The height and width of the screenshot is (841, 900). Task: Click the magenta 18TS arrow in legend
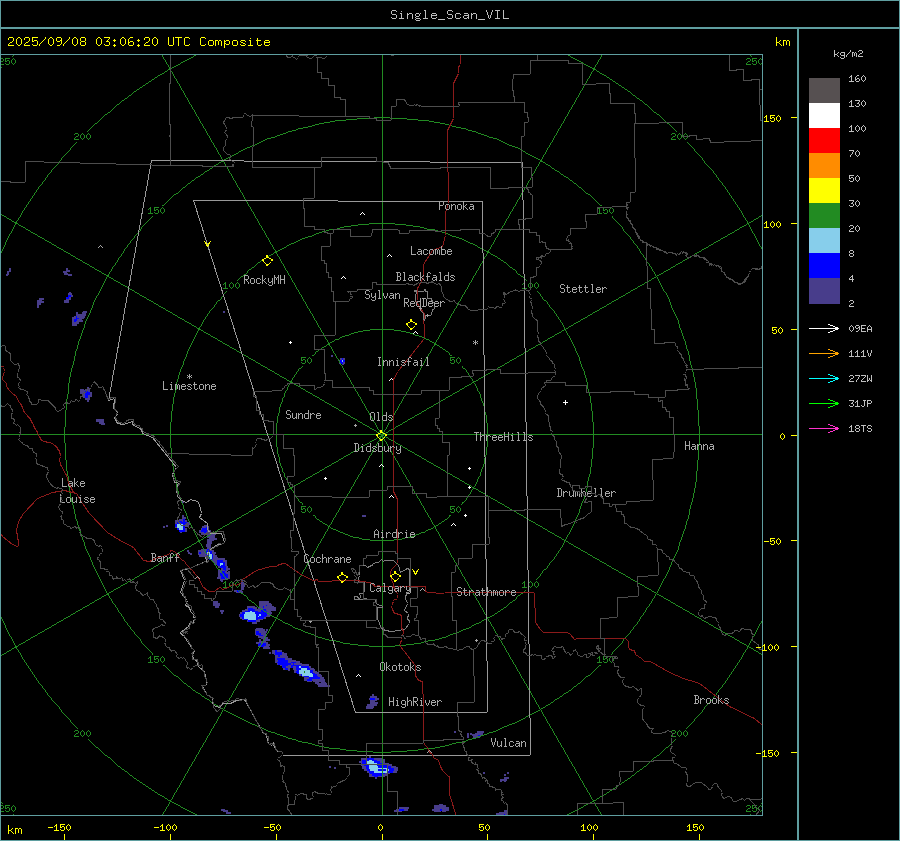pyautogui.click(x=824, y=428)
